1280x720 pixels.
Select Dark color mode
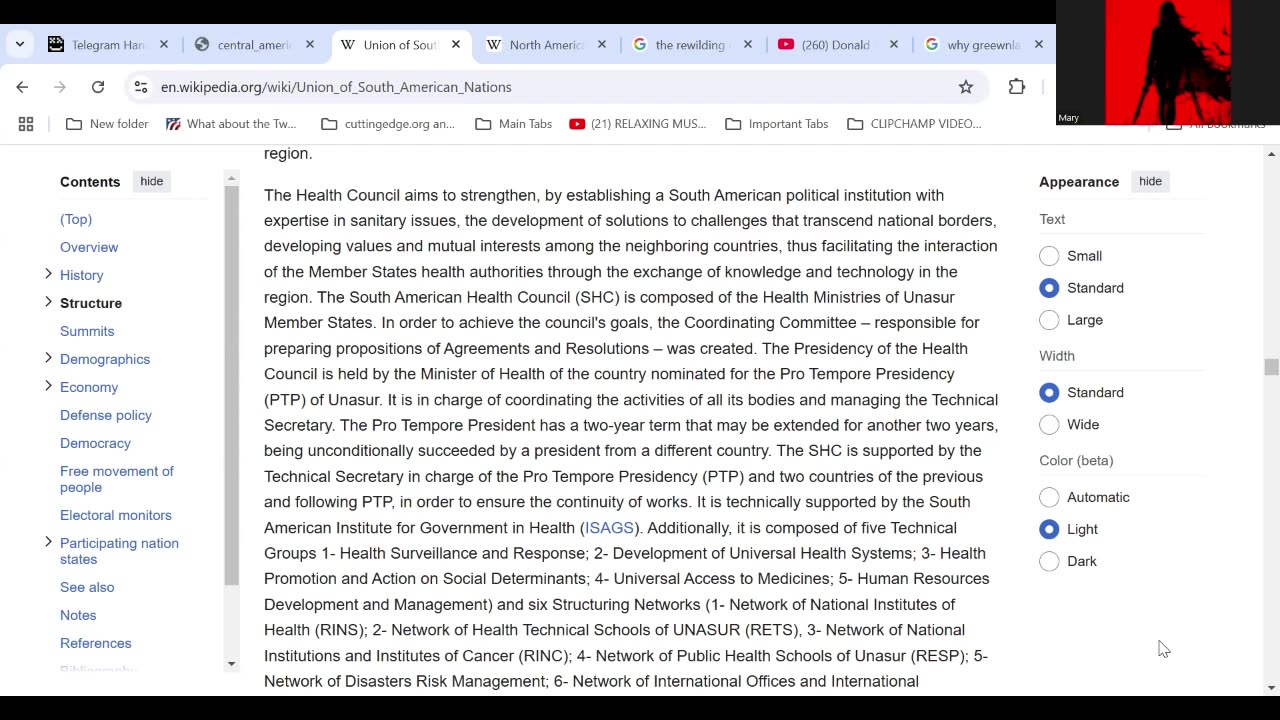pyautogui.click(x=1049, y=561)
